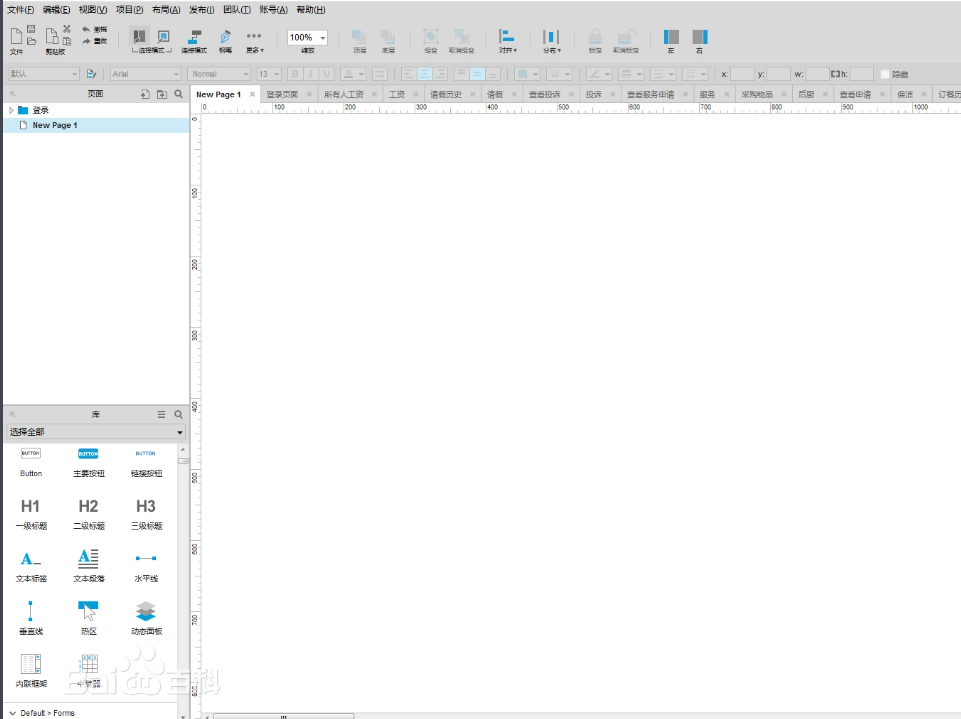Click the lock icon
Image resolution: width=961 pixels, height=719 pixels.
click(595, 37)
